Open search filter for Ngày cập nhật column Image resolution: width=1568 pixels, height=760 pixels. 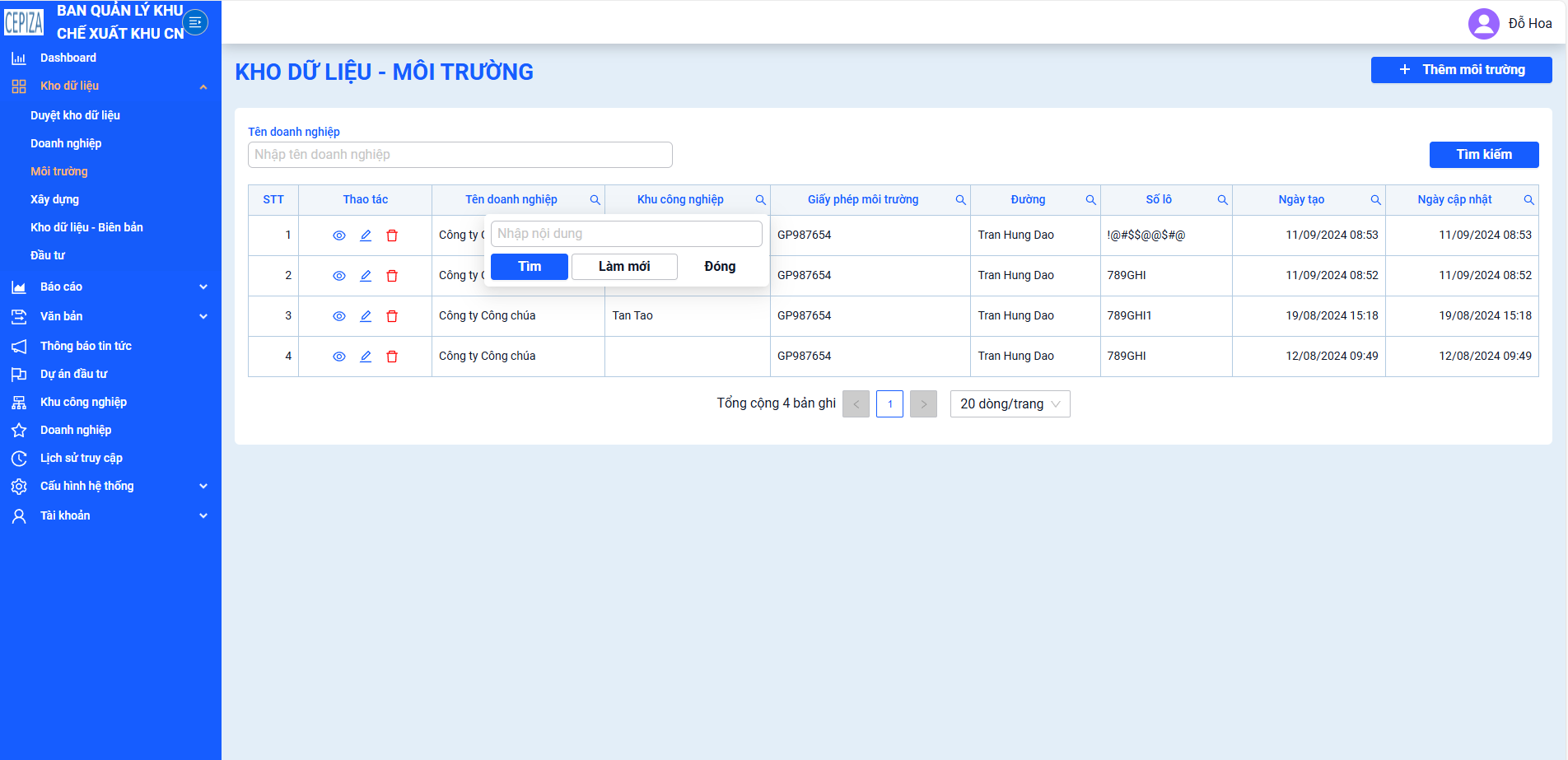coord(1528,200)
